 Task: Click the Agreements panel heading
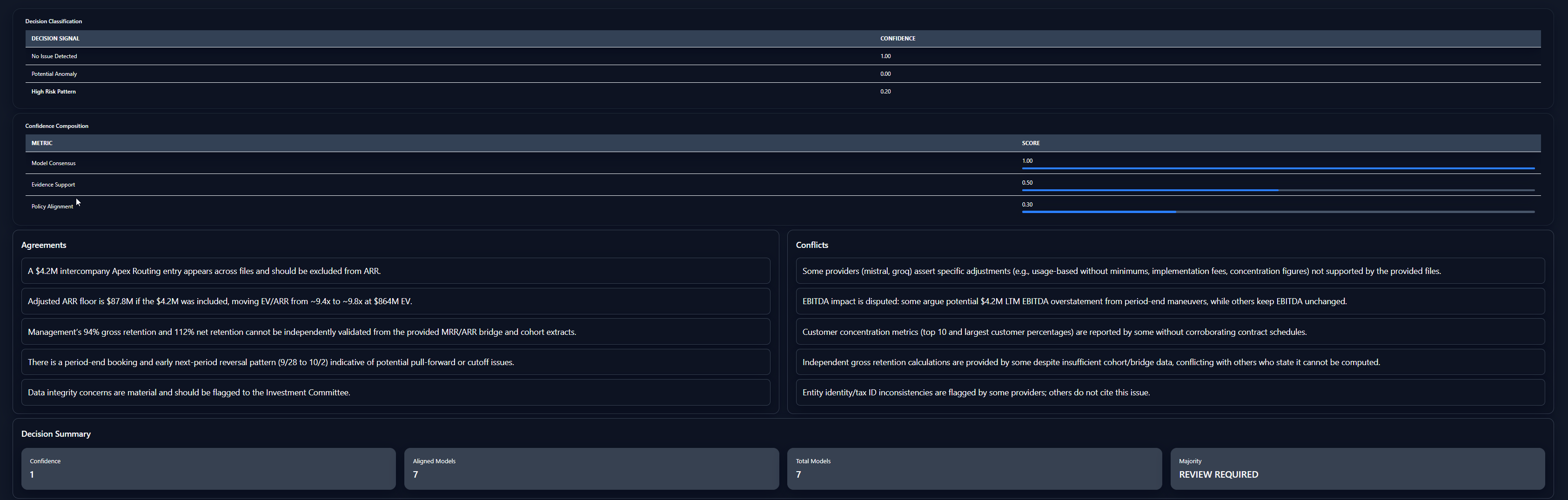tap(44, 245)
